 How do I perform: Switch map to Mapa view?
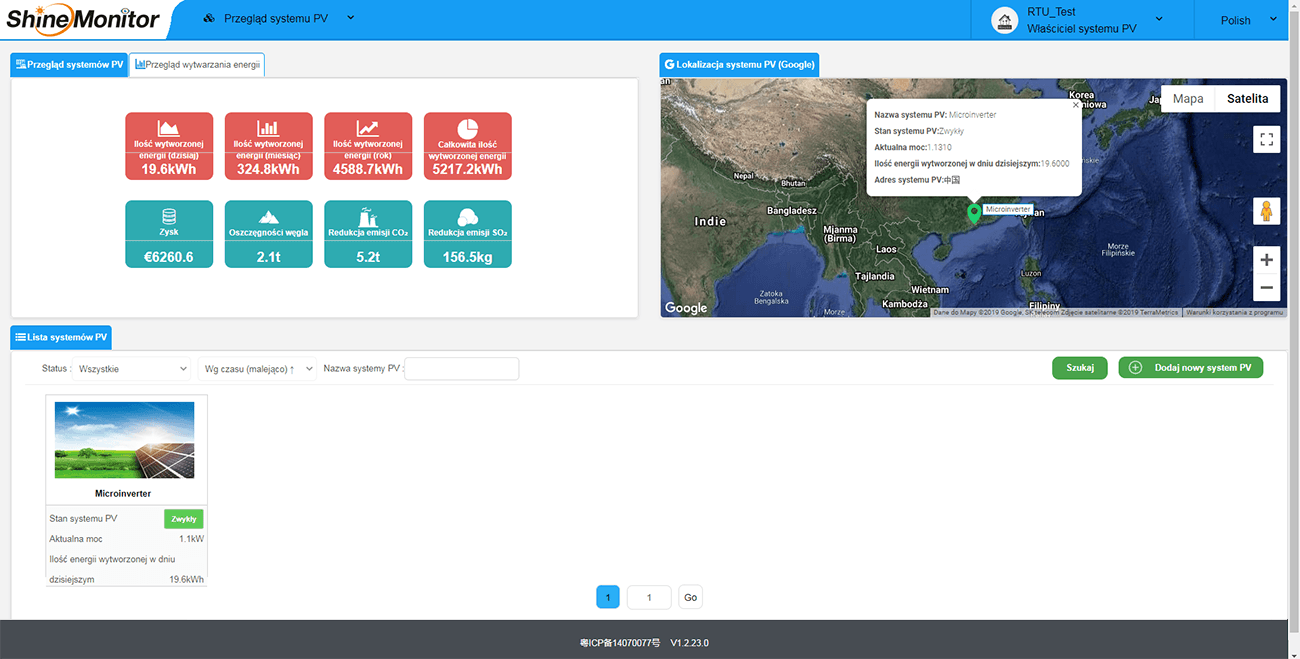pos(1188,99)
